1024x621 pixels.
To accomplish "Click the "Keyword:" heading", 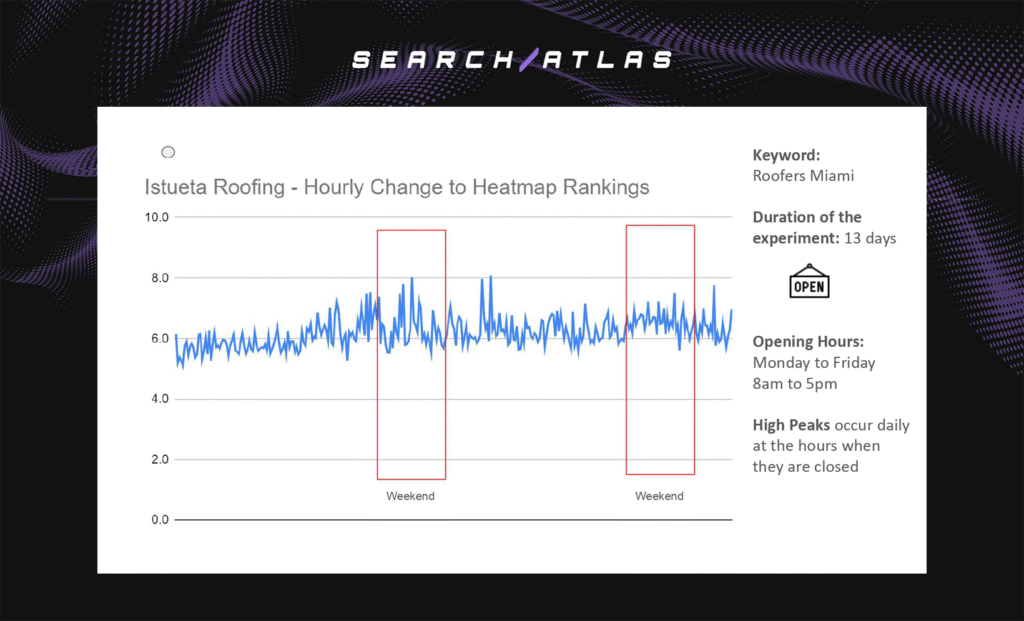I will [x=786, y=155].
